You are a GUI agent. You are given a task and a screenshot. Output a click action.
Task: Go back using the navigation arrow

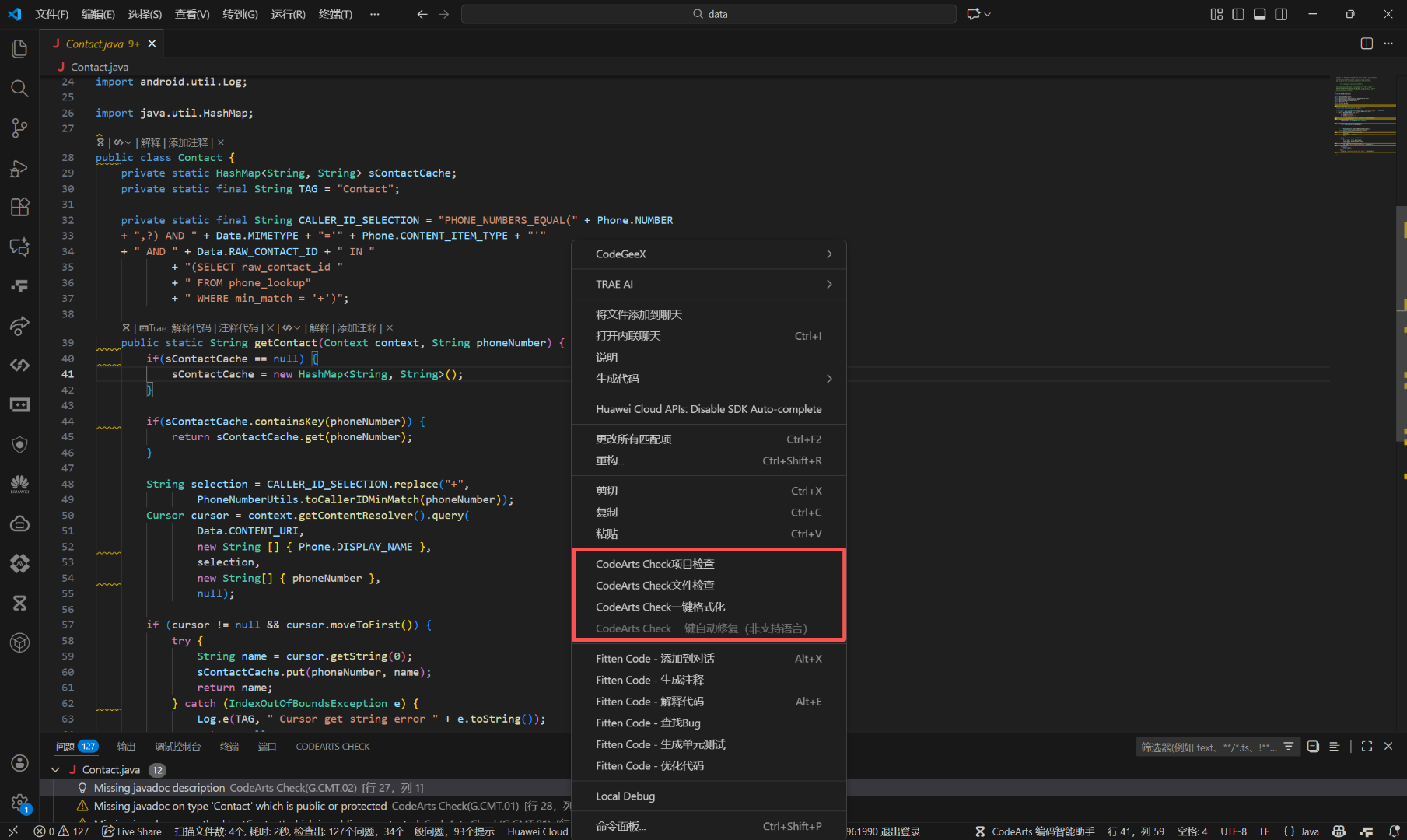point(422,14)
